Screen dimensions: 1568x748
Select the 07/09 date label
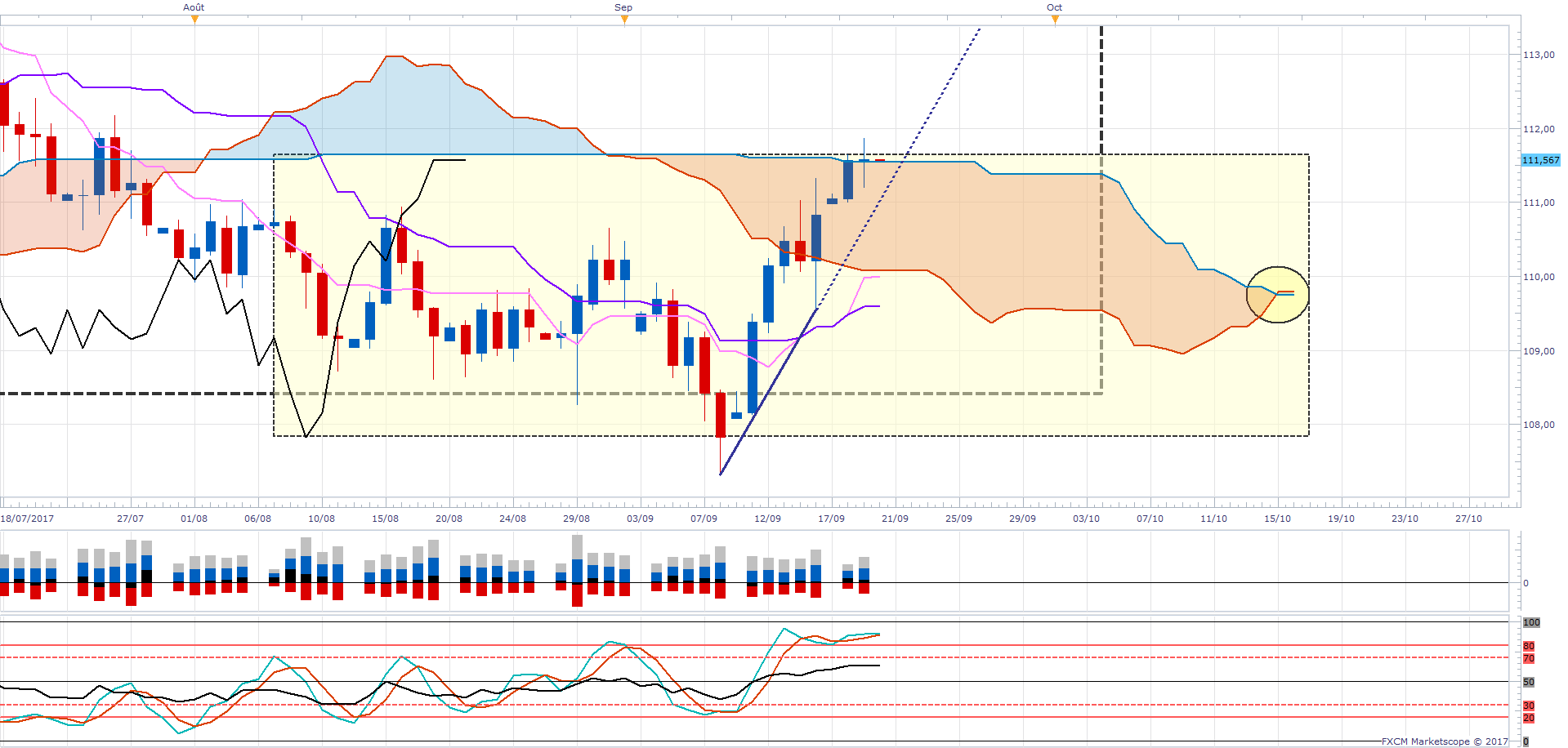pos(704,519)
